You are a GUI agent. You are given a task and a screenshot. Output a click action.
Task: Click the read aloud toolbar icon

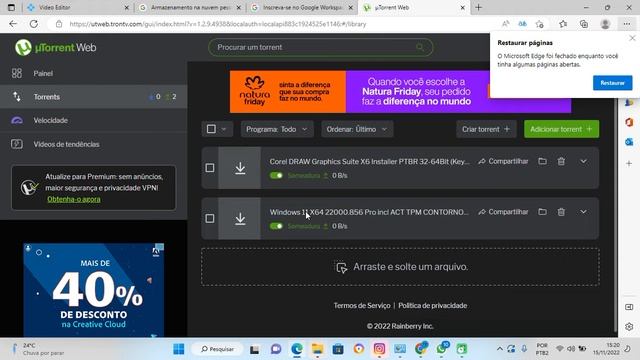tap(505, 24)
